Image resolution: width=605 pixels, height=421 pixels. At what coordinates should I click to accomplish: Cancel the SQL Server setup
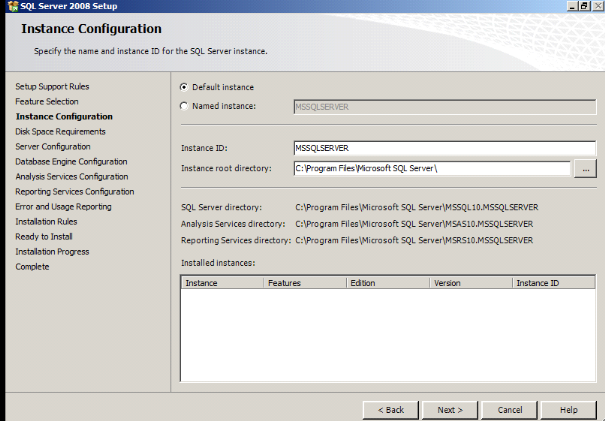tap(510, 410)
